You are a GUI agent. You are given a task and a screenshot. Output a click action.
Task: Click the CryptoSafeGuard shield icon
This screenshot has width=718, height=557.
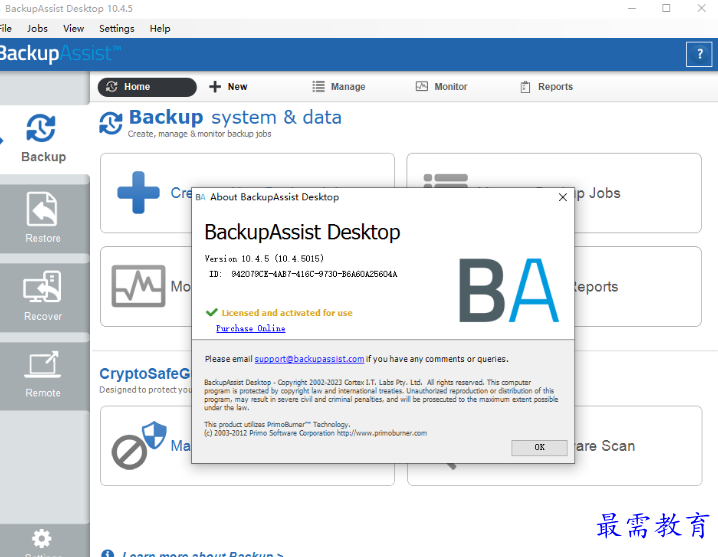point(154,435)
